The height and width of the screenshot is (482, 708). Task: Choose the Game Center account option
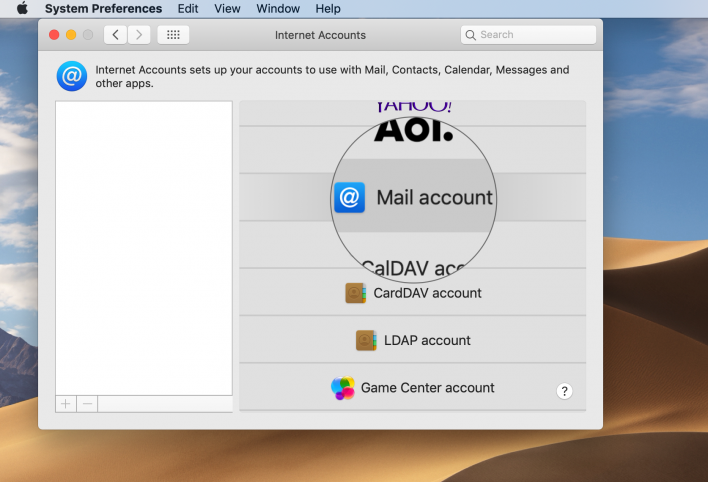point(413,387)
